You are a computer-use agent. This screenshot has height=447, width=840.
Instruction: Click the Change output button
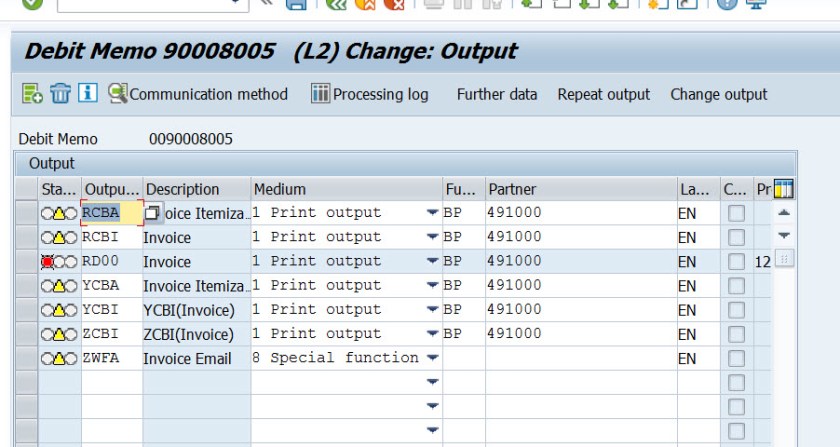(719, 94)
